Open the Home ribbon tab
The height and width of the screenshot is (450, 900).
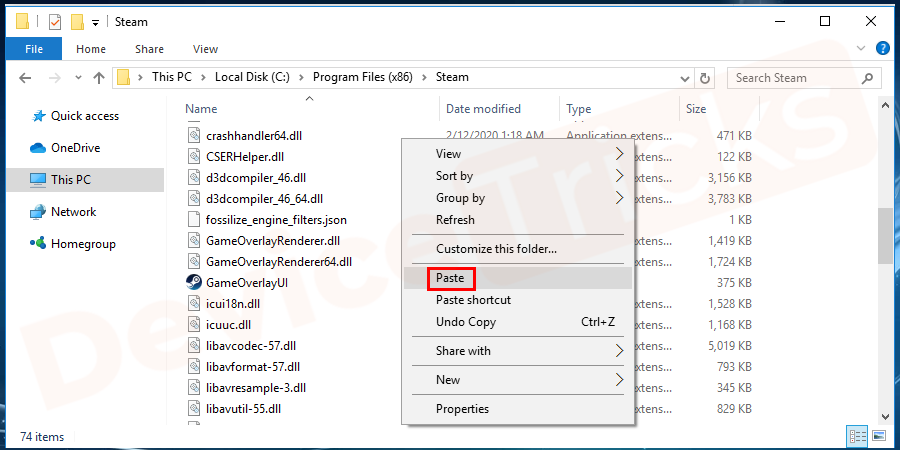[91, 49]
